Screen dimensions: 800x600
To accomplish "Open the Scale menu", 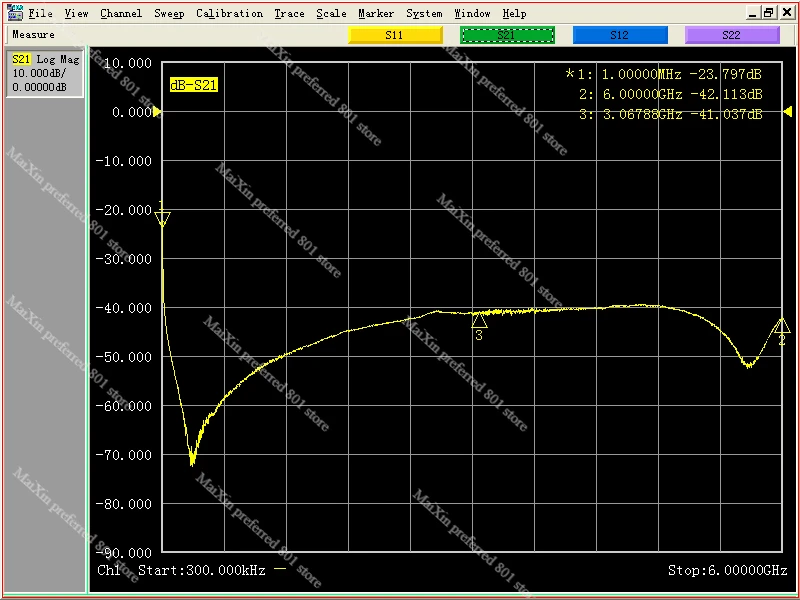I will [x=331, y=13].
